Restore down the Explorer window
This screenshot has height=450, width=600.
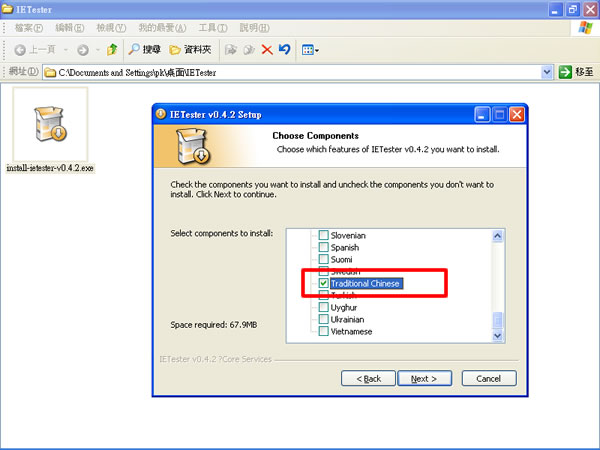pyautogui.click(x=573, y=10)
